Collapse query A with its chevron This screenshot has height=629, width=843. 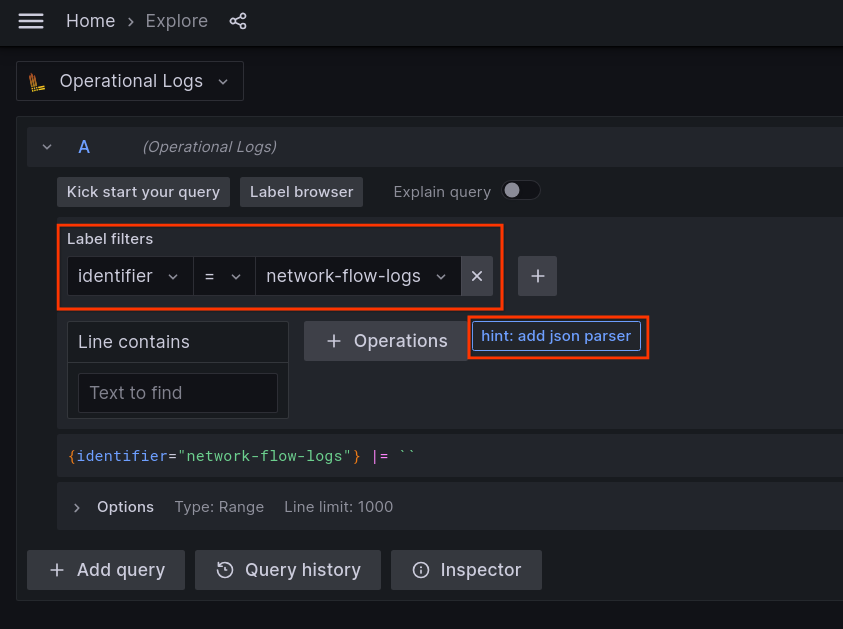tap(46, 146)
